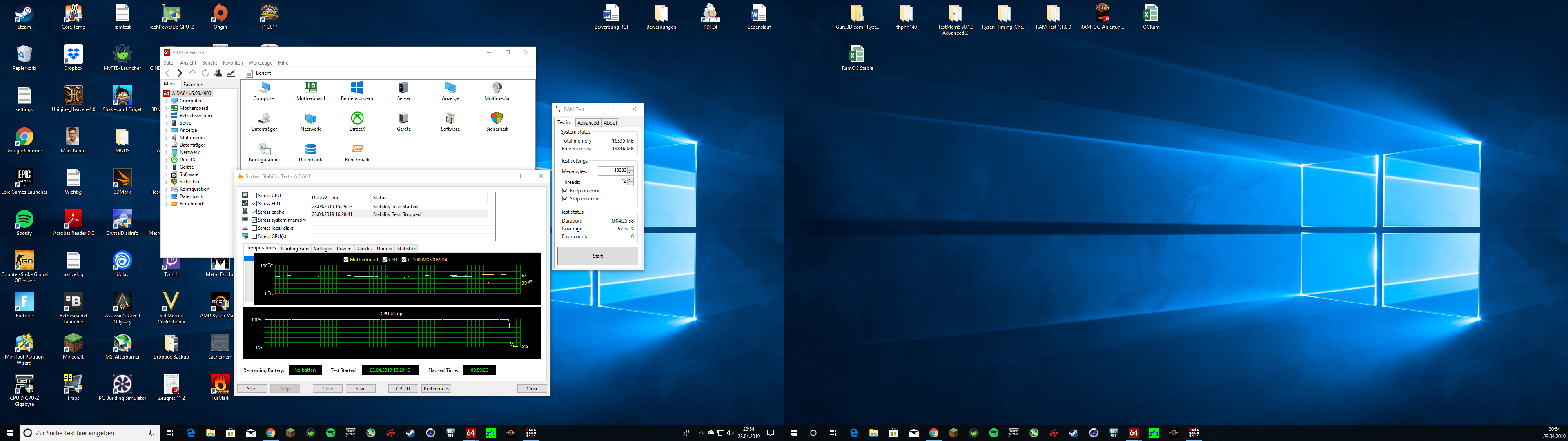This screenshot has width=1568, height=441.
Task: Expand the Motherboard tree node
Action: (x=167, y=109)
